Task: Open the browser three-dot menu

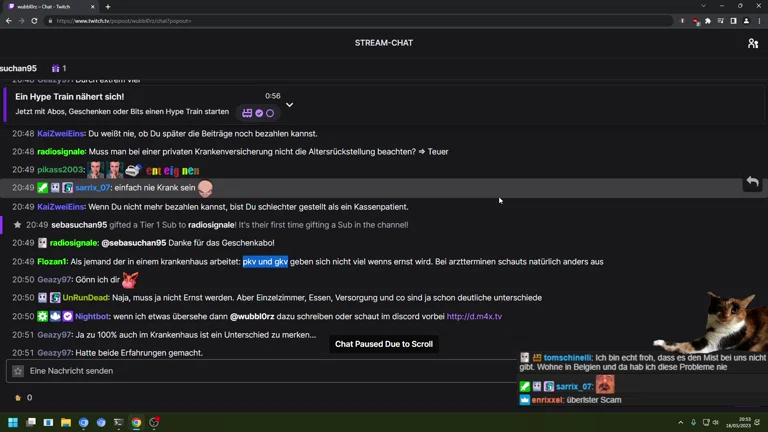Action: [x=759, y=21]
